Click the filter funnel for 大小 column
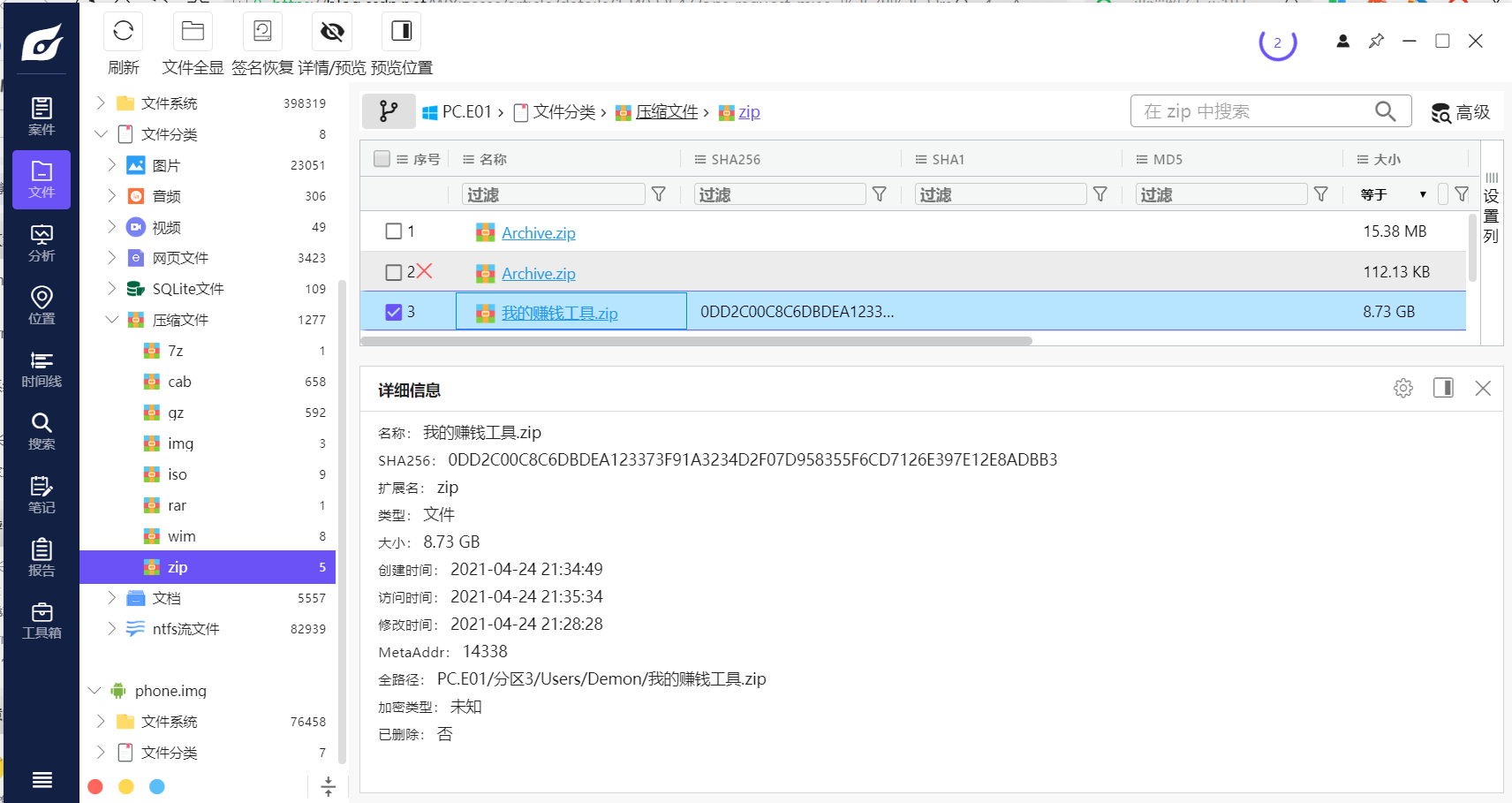The width and height of the screenshot is (1512, 803). [x=1462, y=194]
